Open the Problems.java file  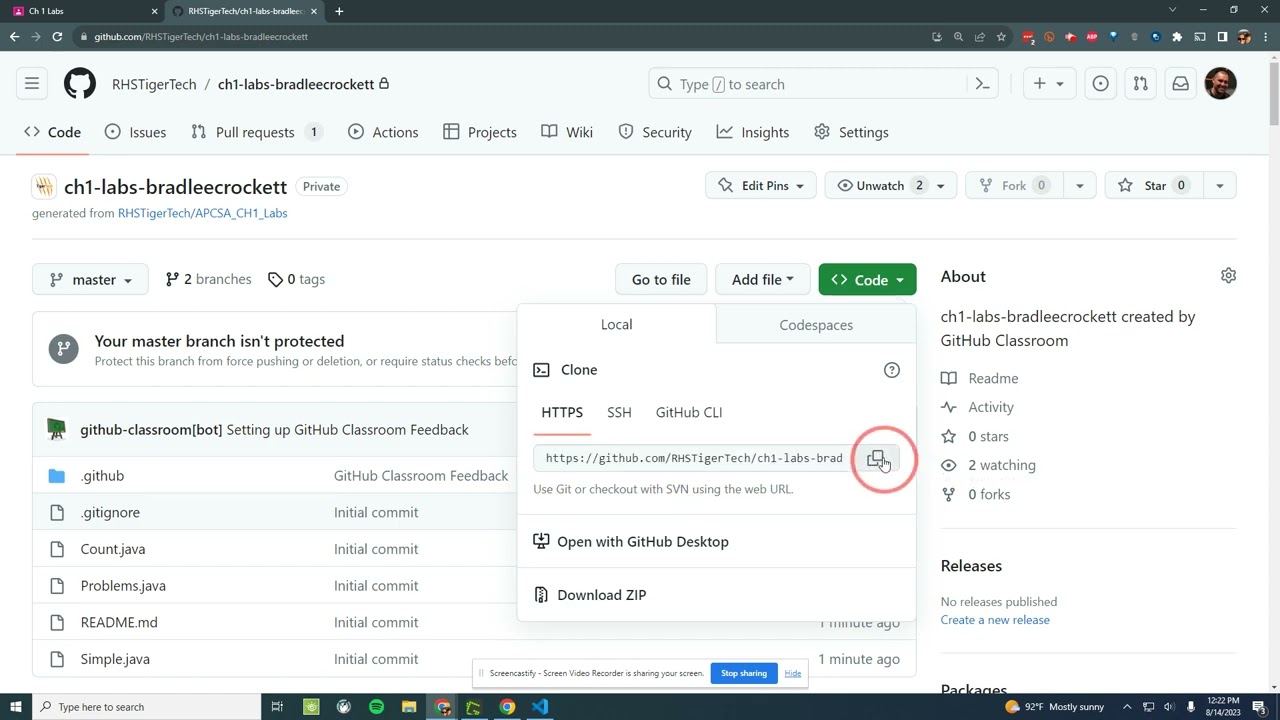click(123, 586)
